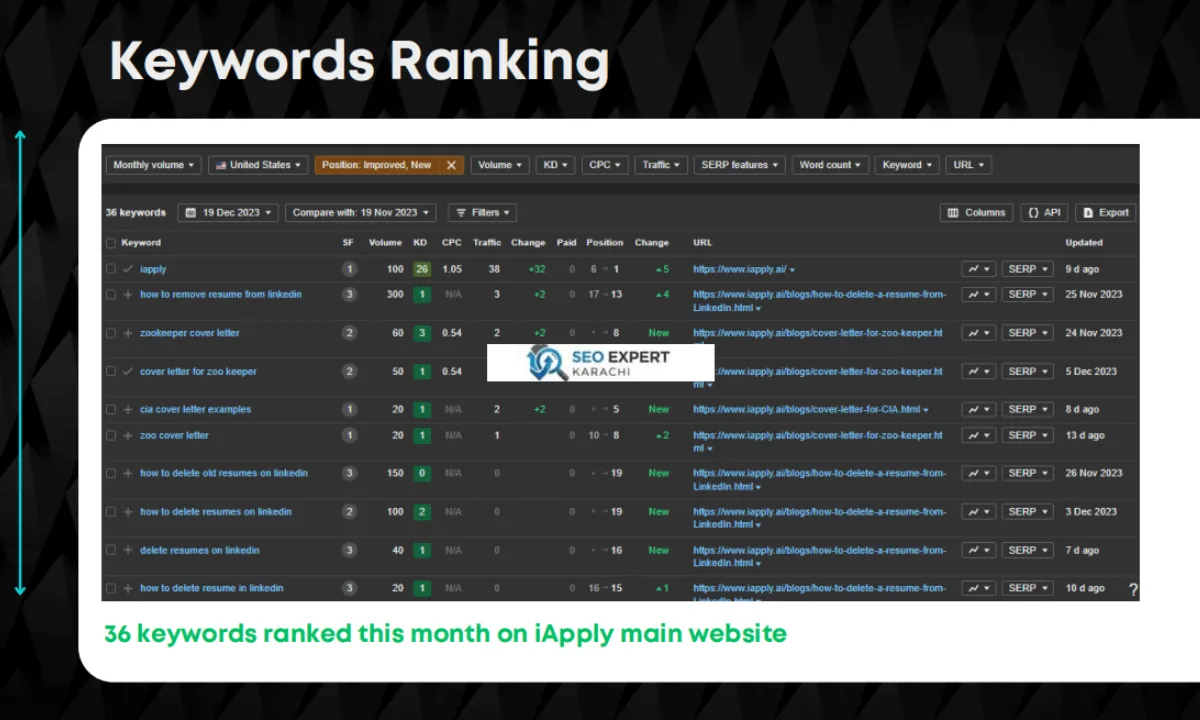Open the trend chart button in the iapply row

tap(979, 269)
